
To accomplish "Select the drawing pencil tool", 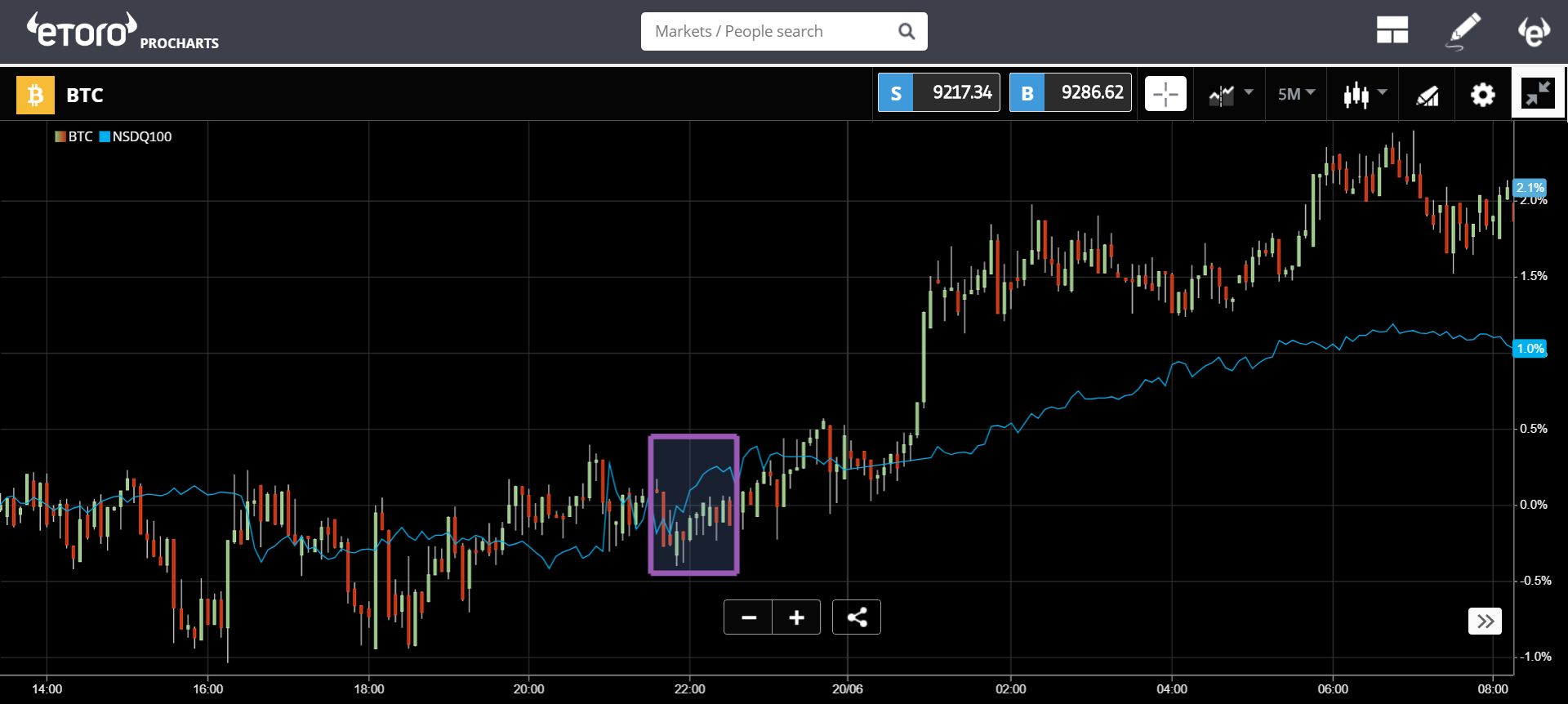I will (1463, 31).
